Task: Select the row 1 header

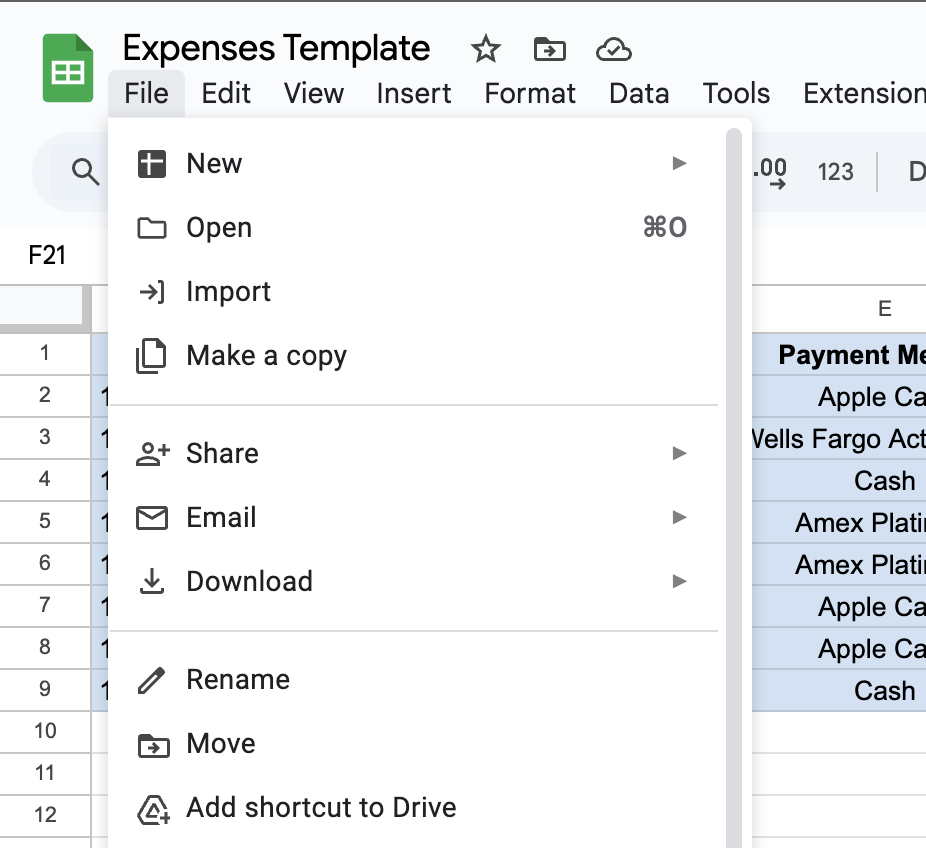Action: (x=45, y=354)
